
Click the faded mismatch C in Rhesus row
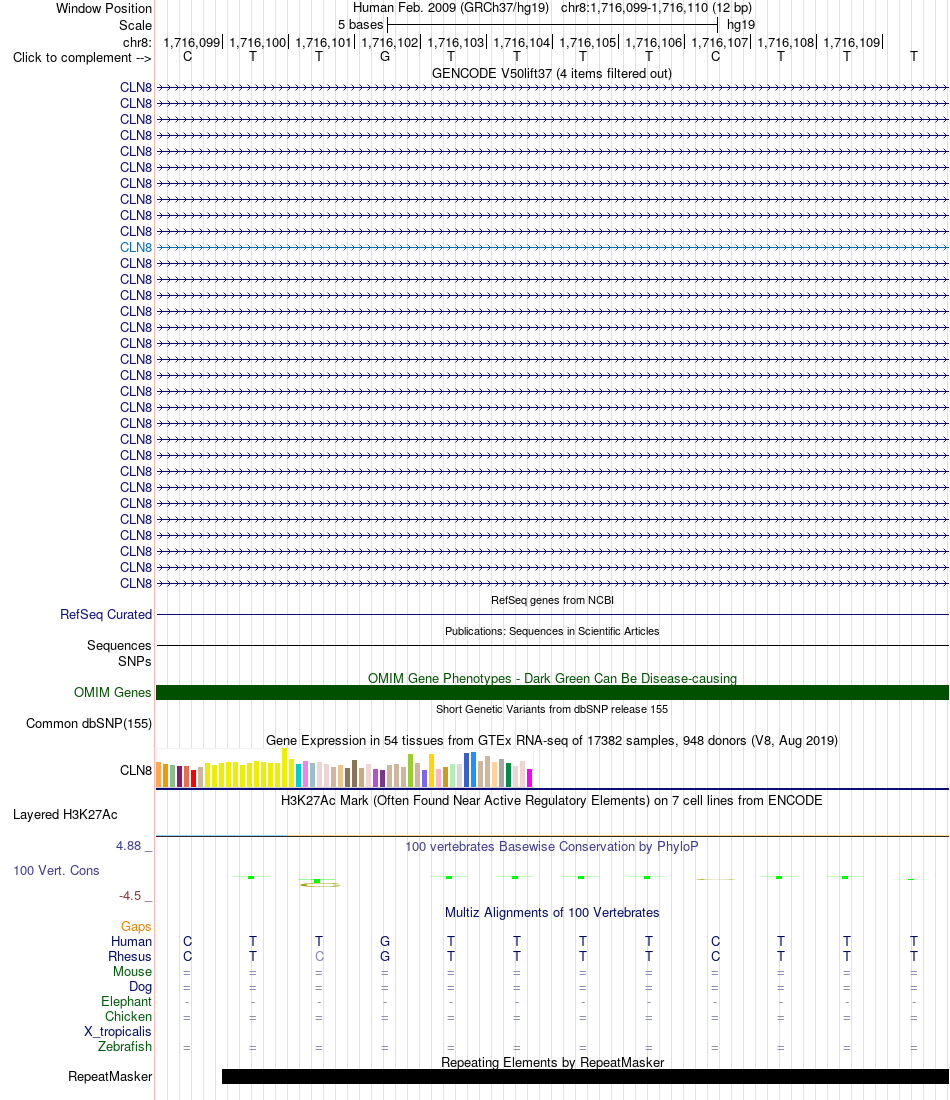coord(319,956)
